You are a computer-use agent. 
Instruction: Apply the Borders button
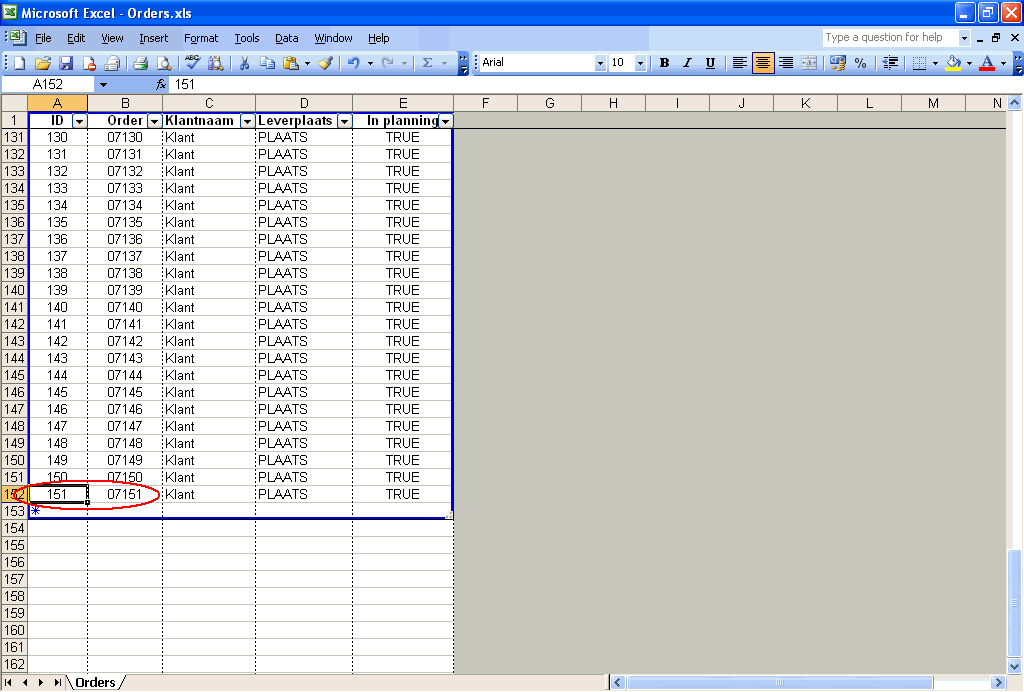(x=919, y=63)
